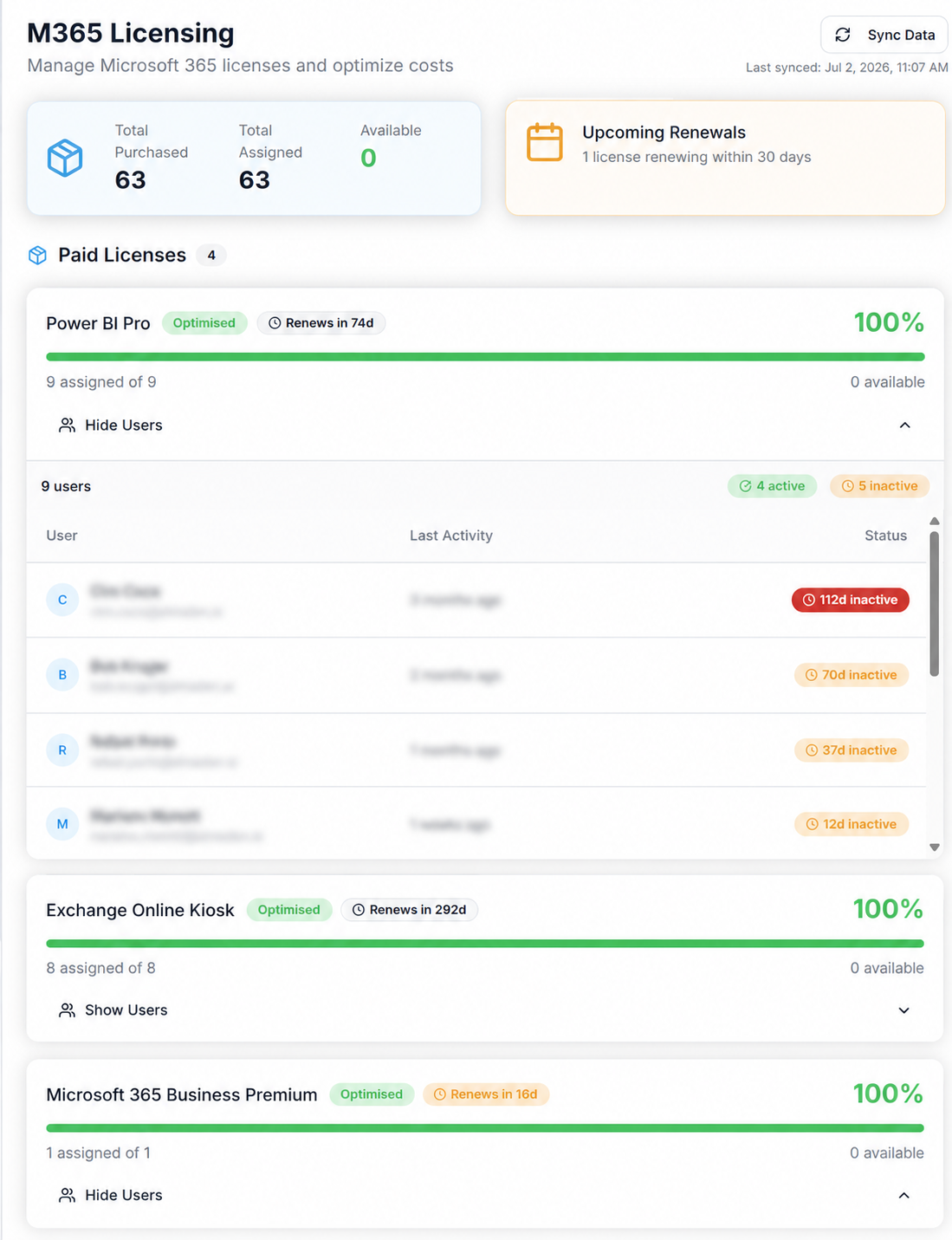The height and width of the screenshot is (1240, 952).
Task: Click clock icon in 70d inactive badge
Action: point(812,675)
